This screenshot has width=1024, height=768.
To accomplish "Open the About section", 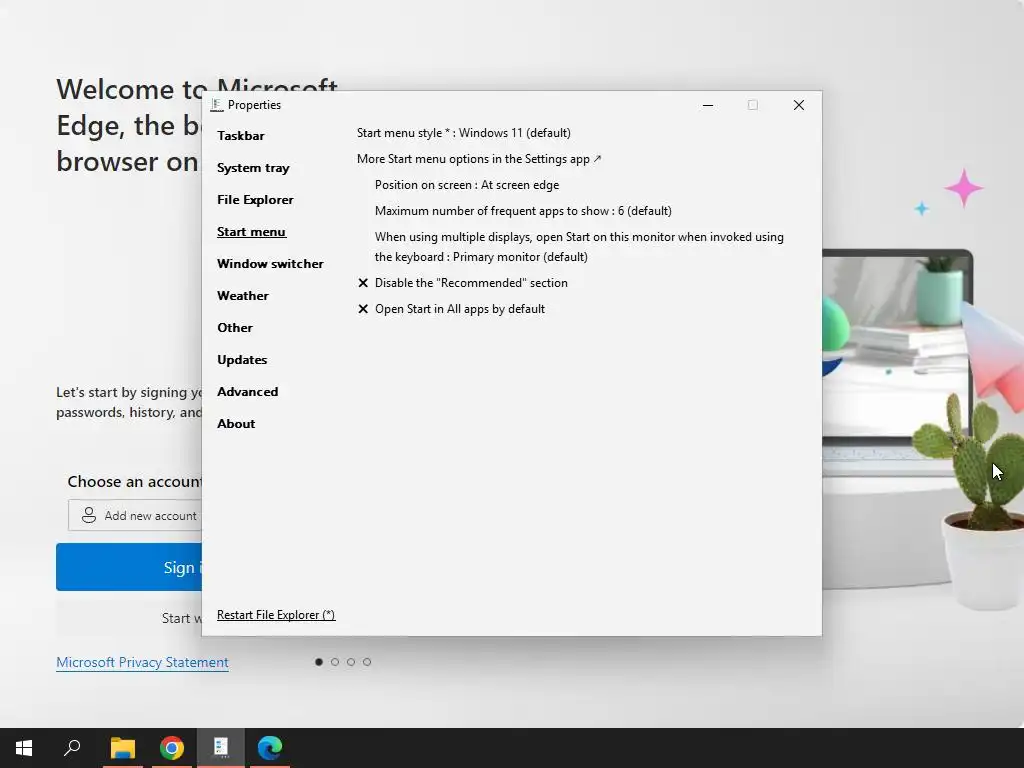I will (236, 424).
